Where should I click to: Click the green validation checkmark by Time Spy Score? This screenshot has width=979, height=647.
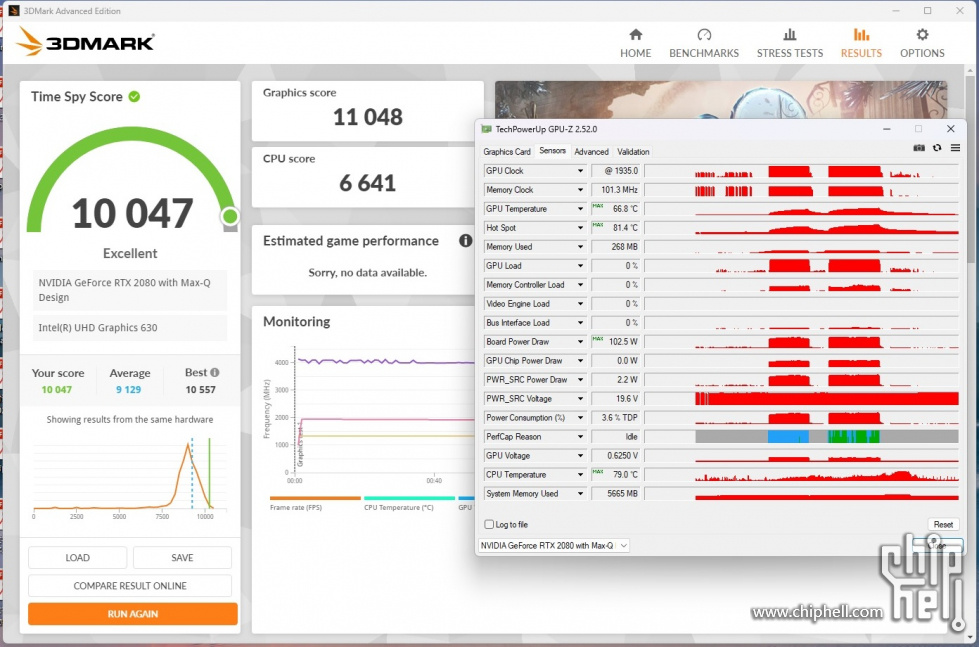(134, 96)
